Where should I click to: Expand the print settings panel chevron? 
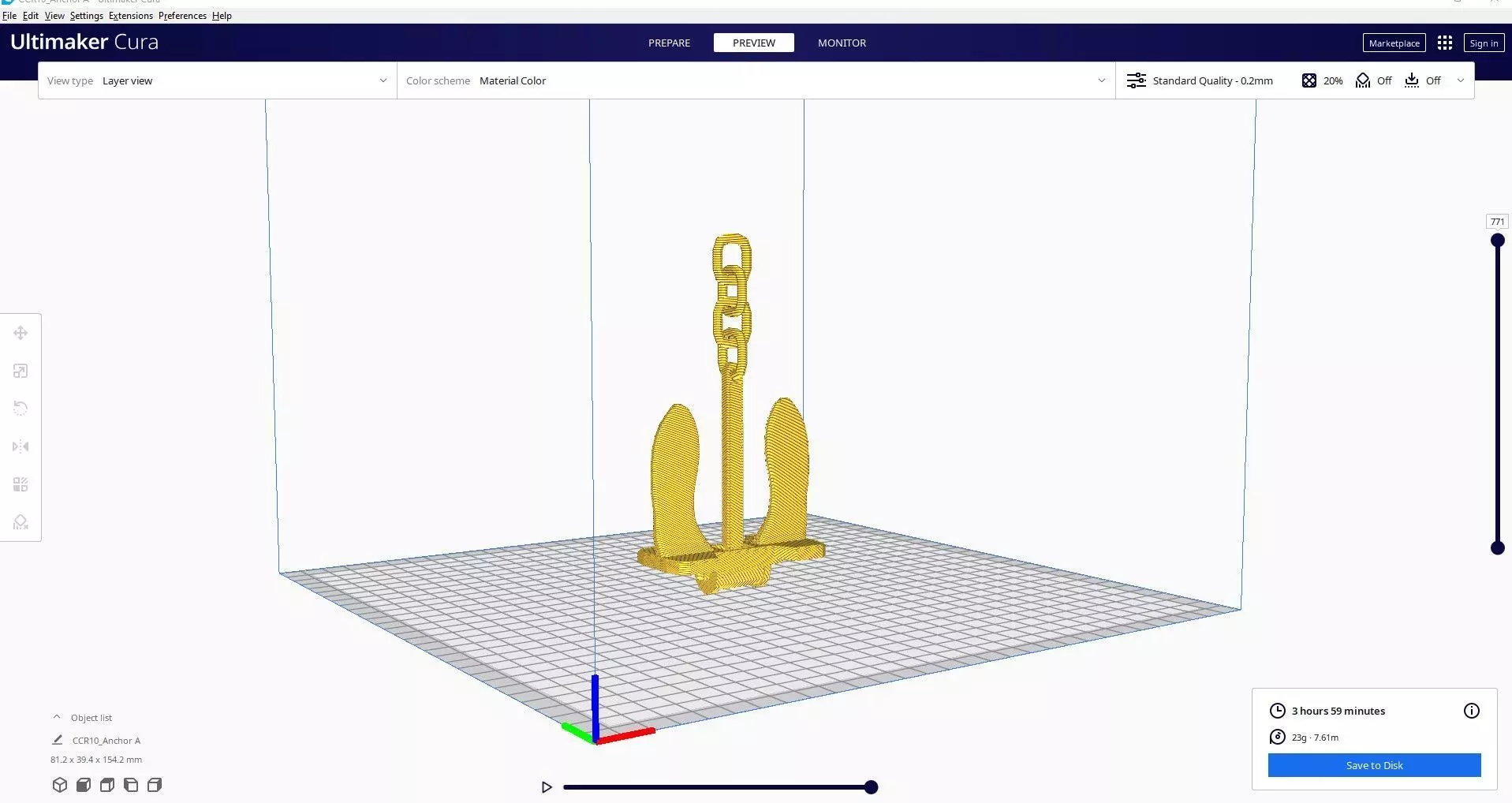pos(1461,80)
